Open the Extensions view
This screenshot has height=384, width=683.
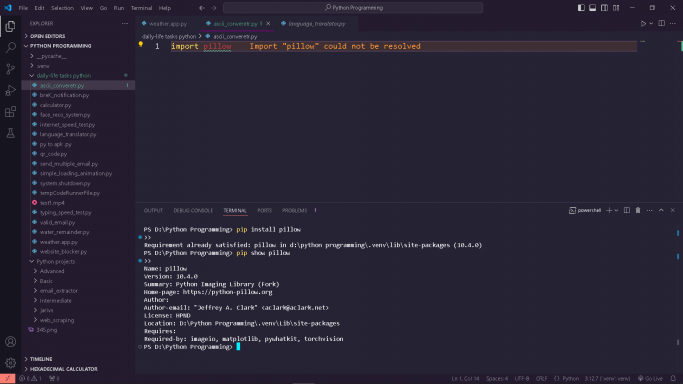10,111
